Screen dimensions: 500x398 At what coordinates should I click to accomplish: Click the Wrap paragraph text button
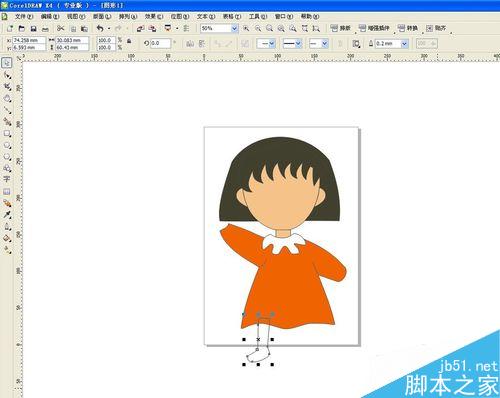pyautogui.click(x=356, y=44)
